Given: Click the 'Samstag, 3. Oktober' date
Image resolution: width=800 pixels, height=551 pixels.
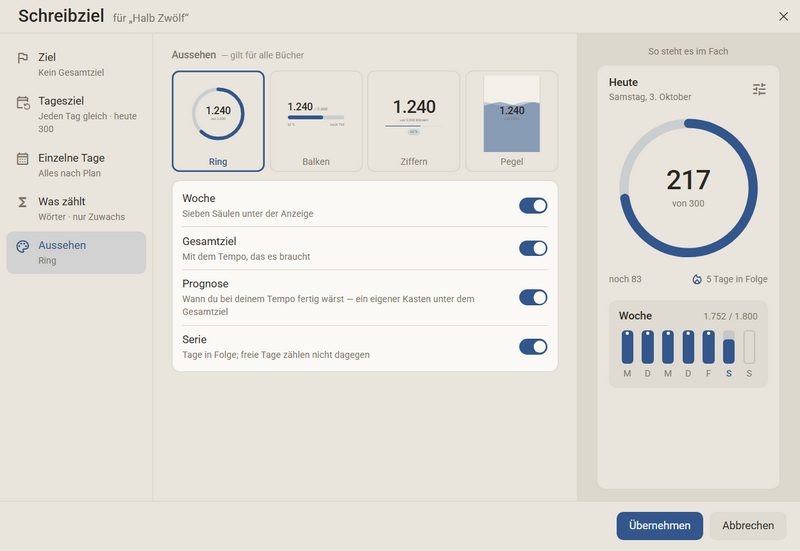Looking at the screenshot, I should coord(649,97).
